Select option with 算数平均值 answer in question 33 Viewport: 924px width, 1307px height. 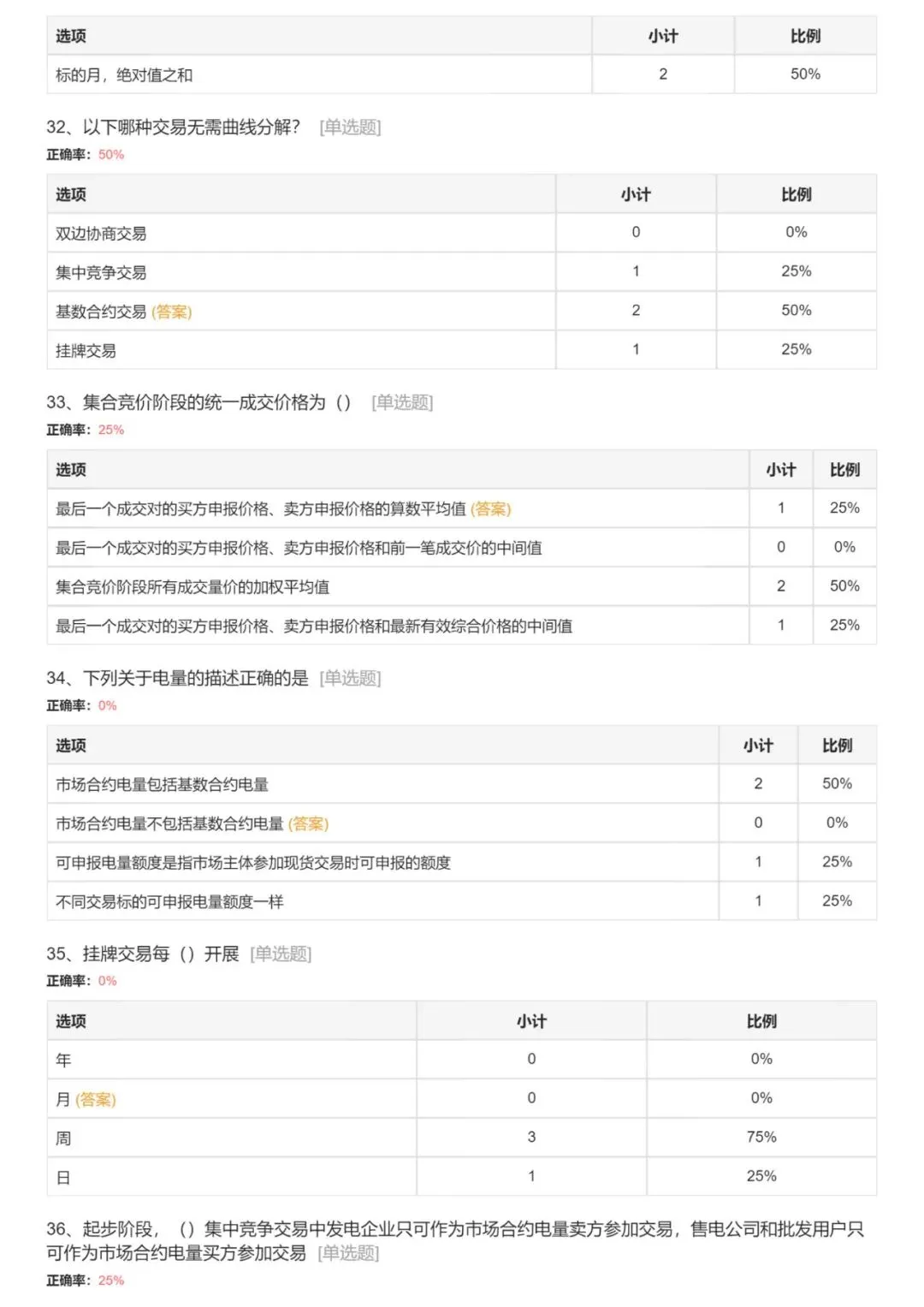pyautogui.click(x=462, y=508)
